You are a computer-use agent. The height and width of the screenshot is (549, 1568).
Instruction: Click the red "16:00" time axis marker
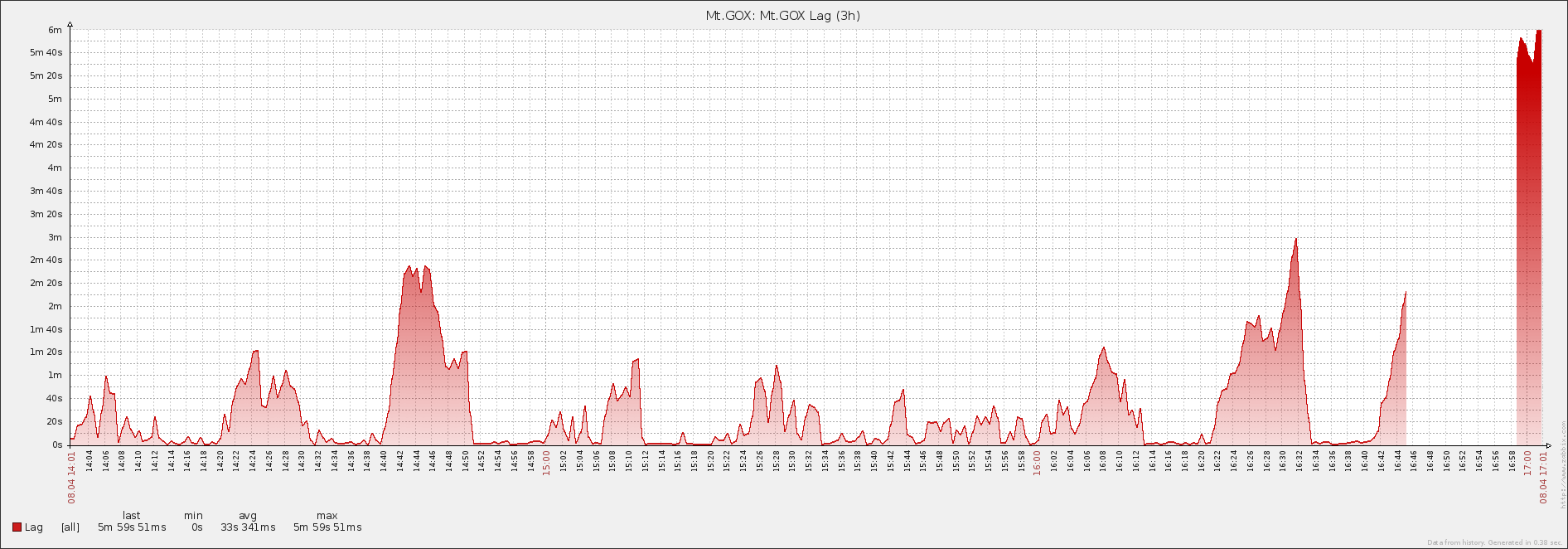1037,462
